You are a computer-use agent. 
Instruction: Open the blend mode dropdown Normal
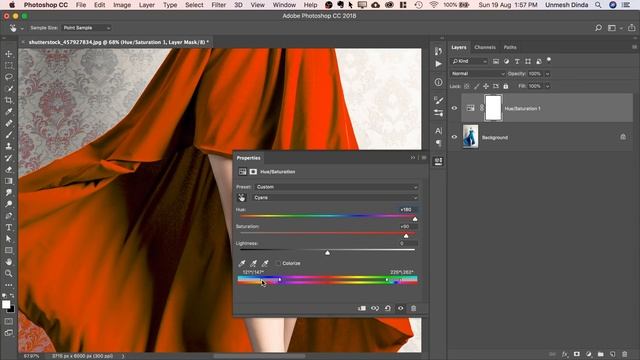click(x=477, y=74)
